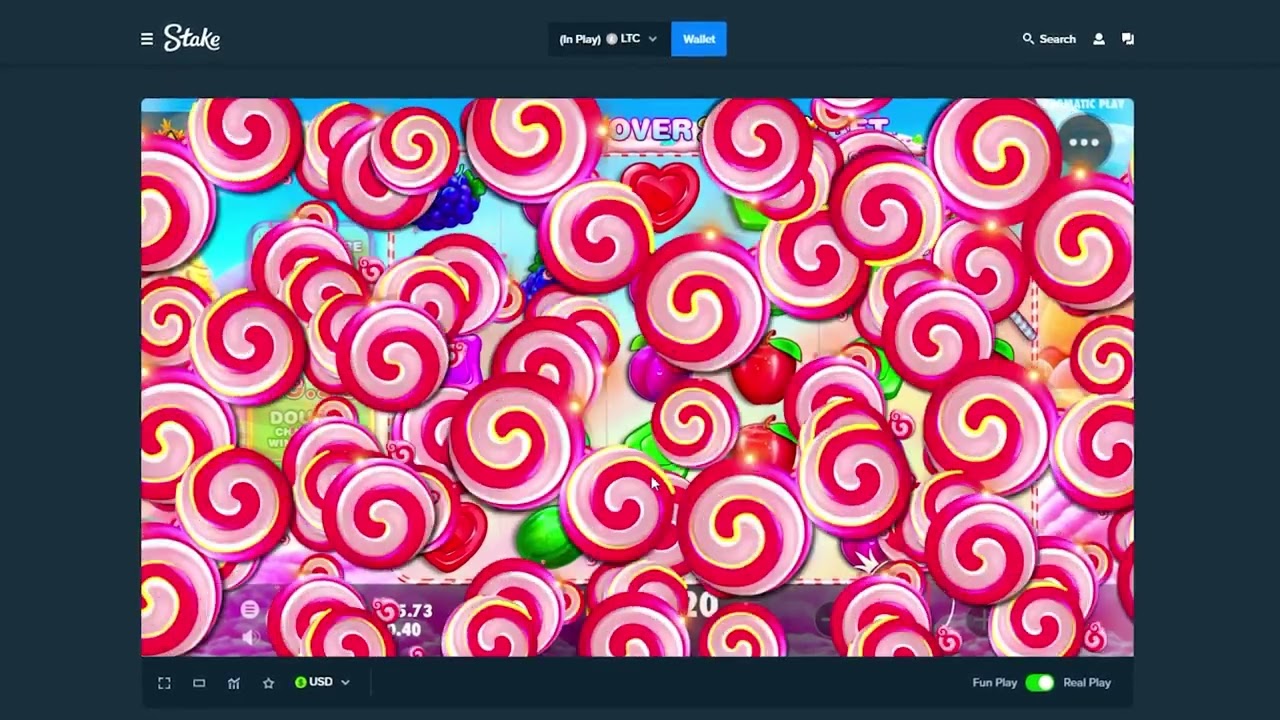The width and height of the screenshot is (1280, 720).
Task: Open the game's three-dots options menu
Action: (x=1084, y=142)
